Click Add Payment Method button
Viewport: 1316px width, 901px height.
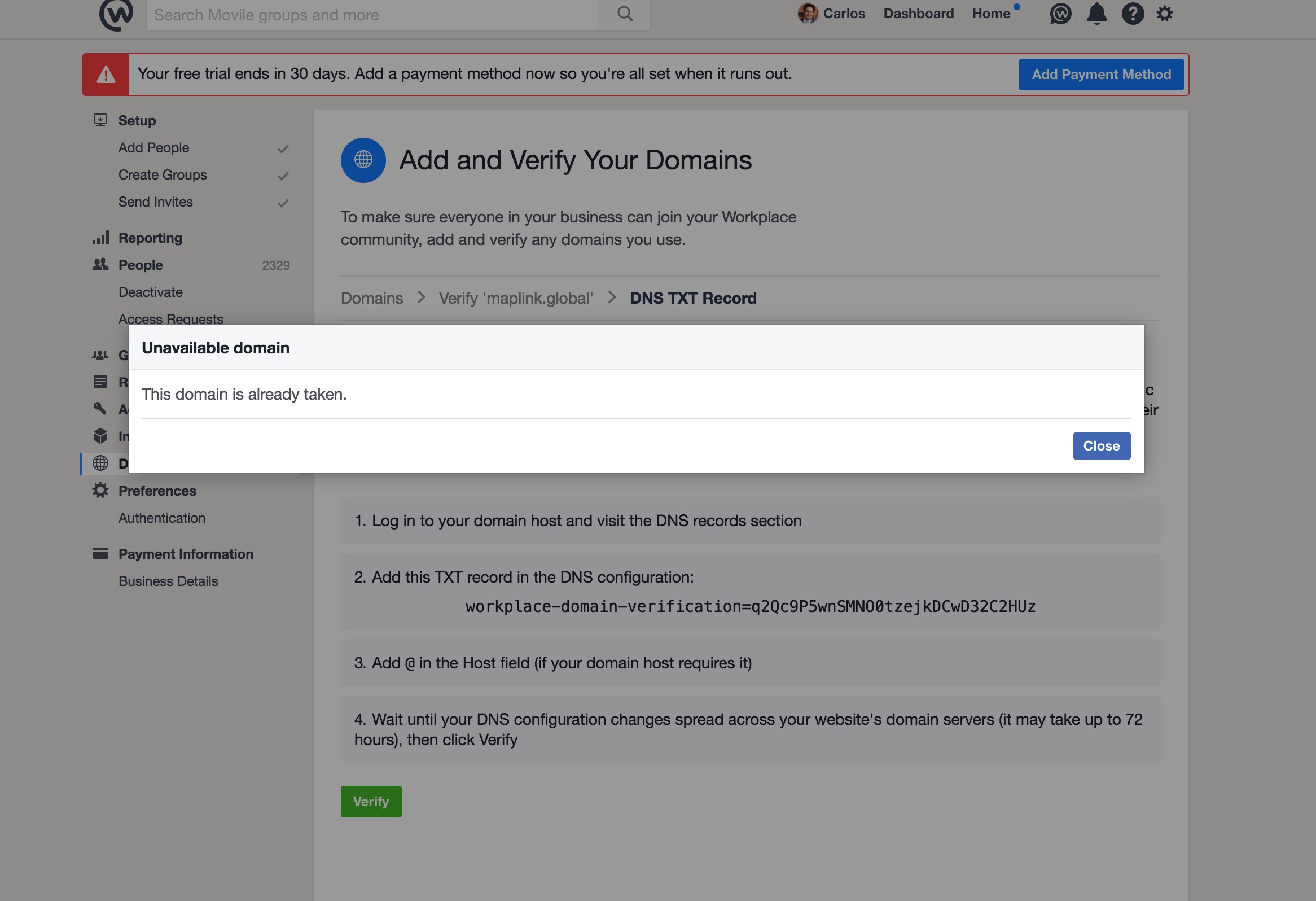[x=1101, y=75]
